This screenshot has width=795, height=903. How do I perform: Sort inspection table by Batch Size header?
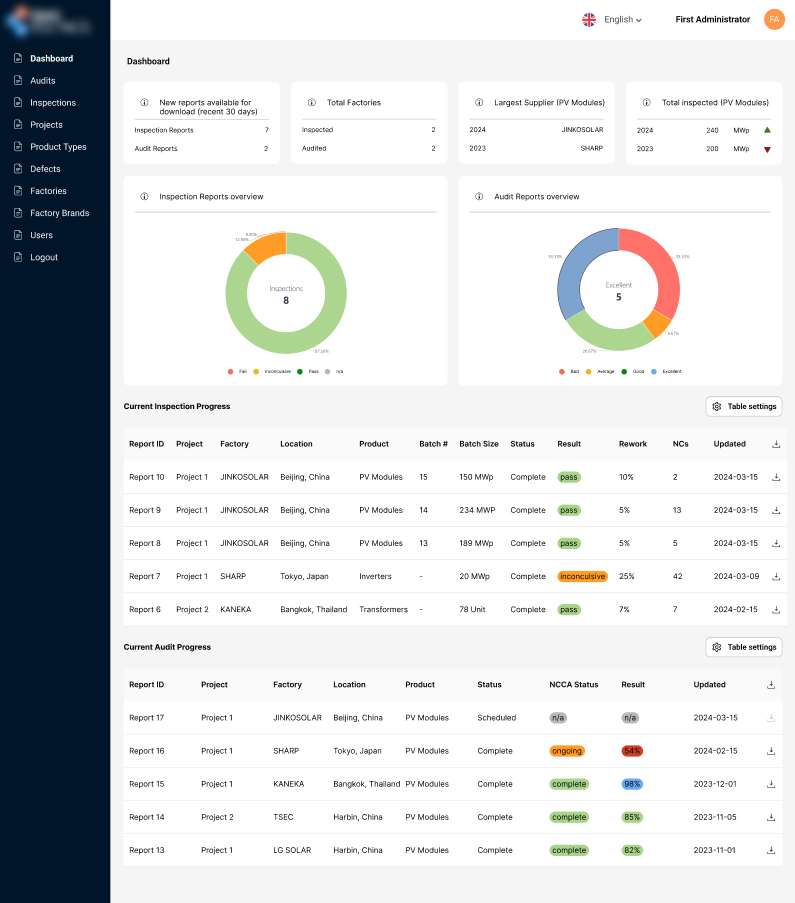tap(479, 444)
